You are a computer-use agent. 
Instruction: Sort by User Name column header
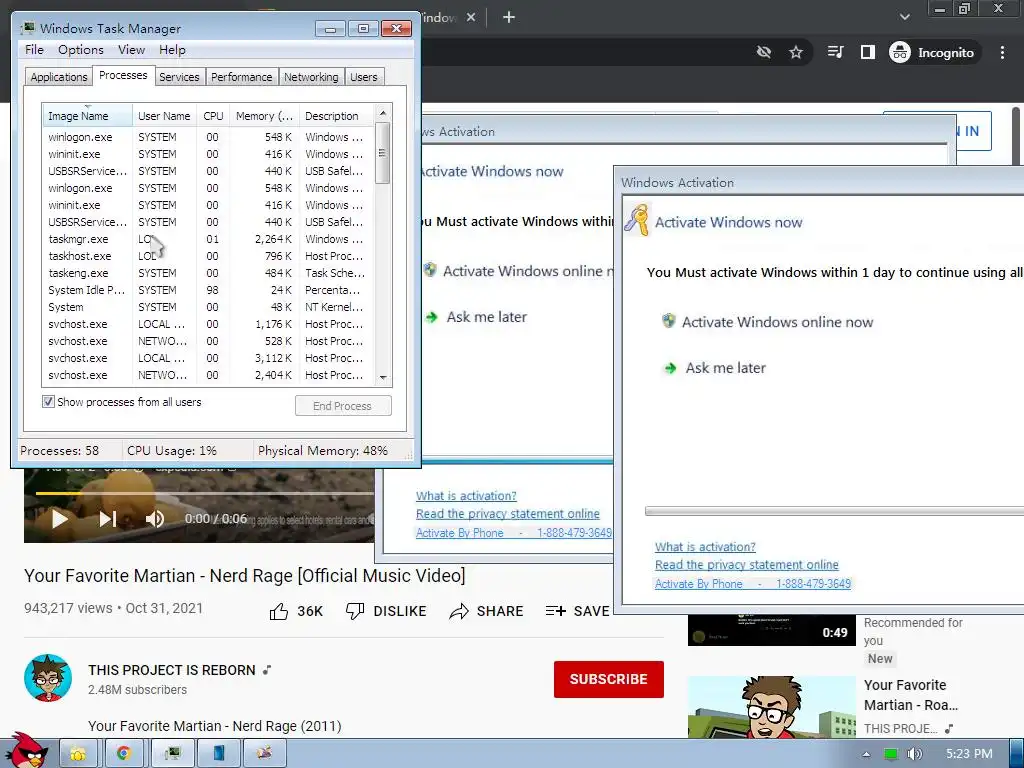(164, 116)
